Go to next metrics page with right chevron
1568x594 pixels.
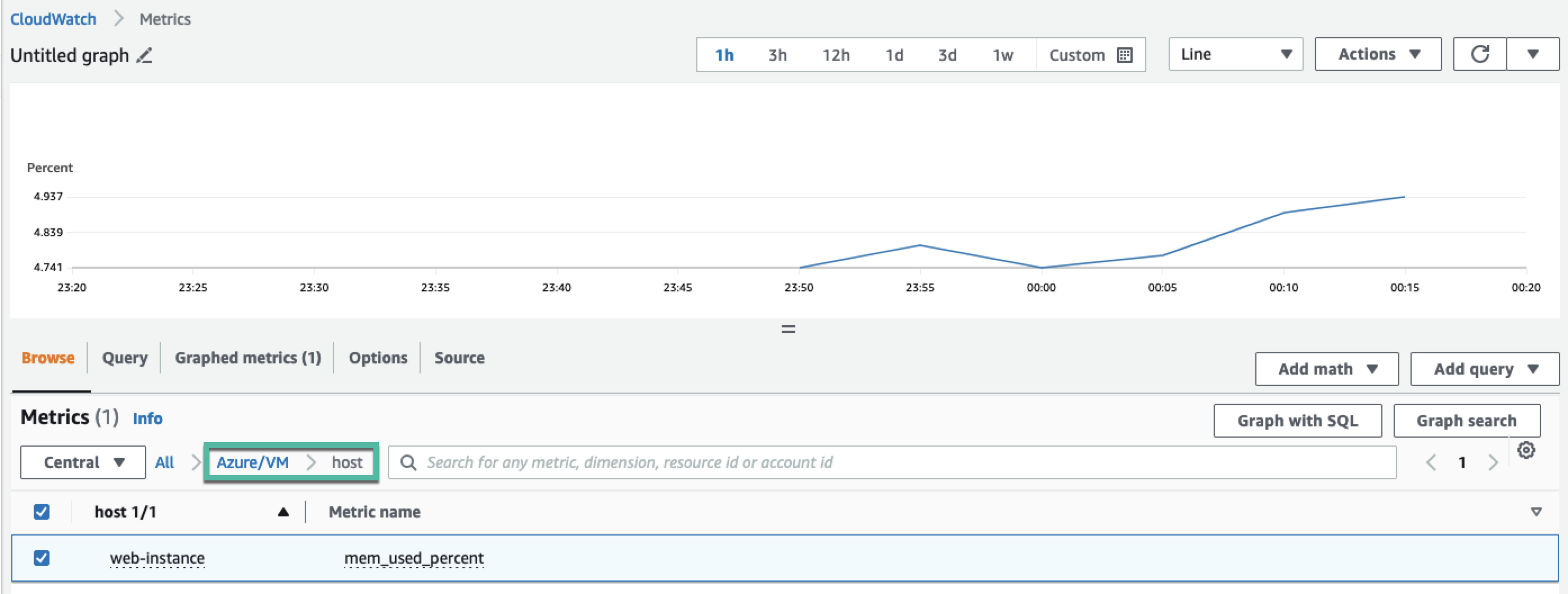[1493, 462]
